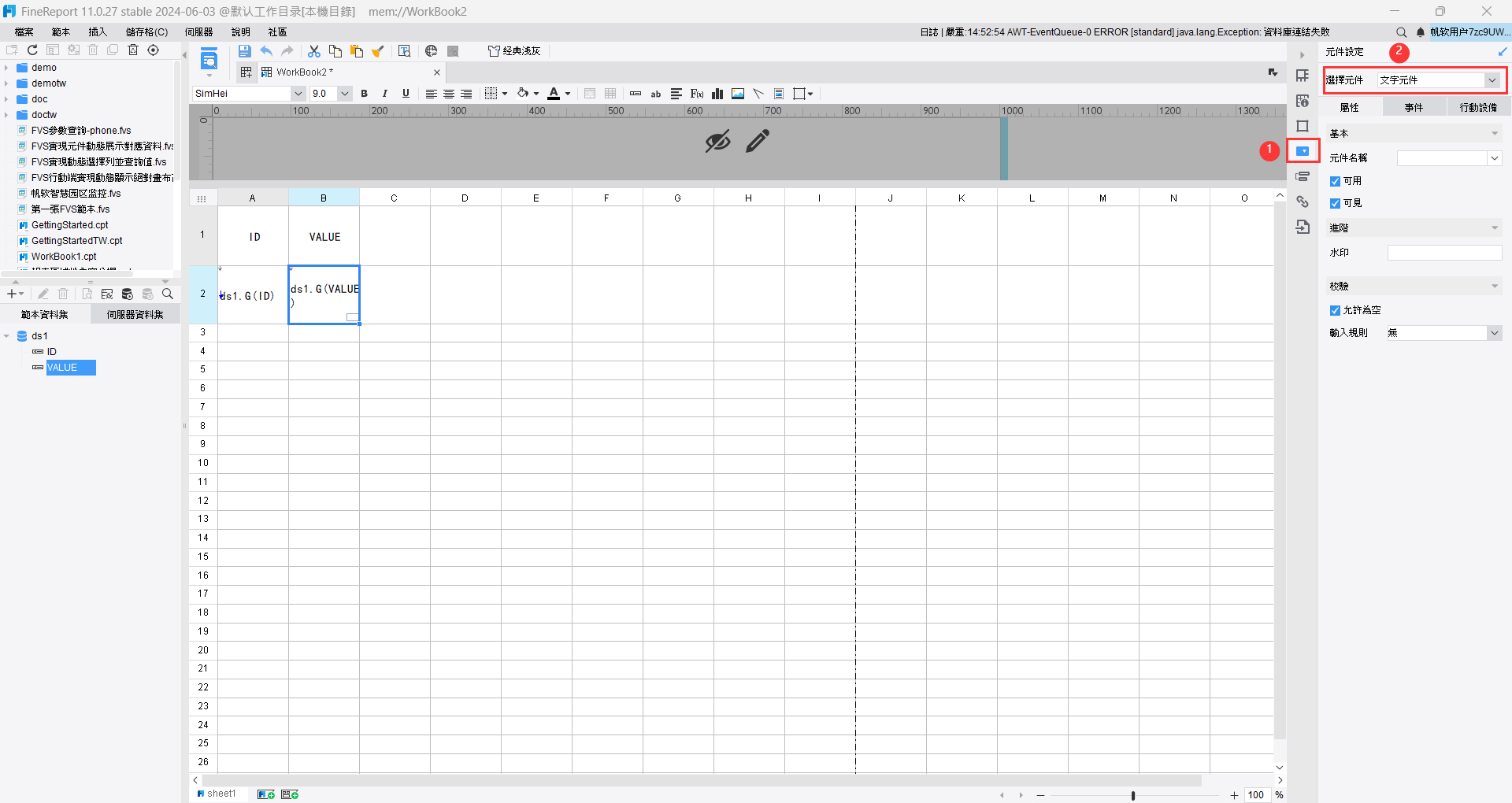Screen dimensions: 1512x803
Task: Align cell text to the right
Action: 466,94
